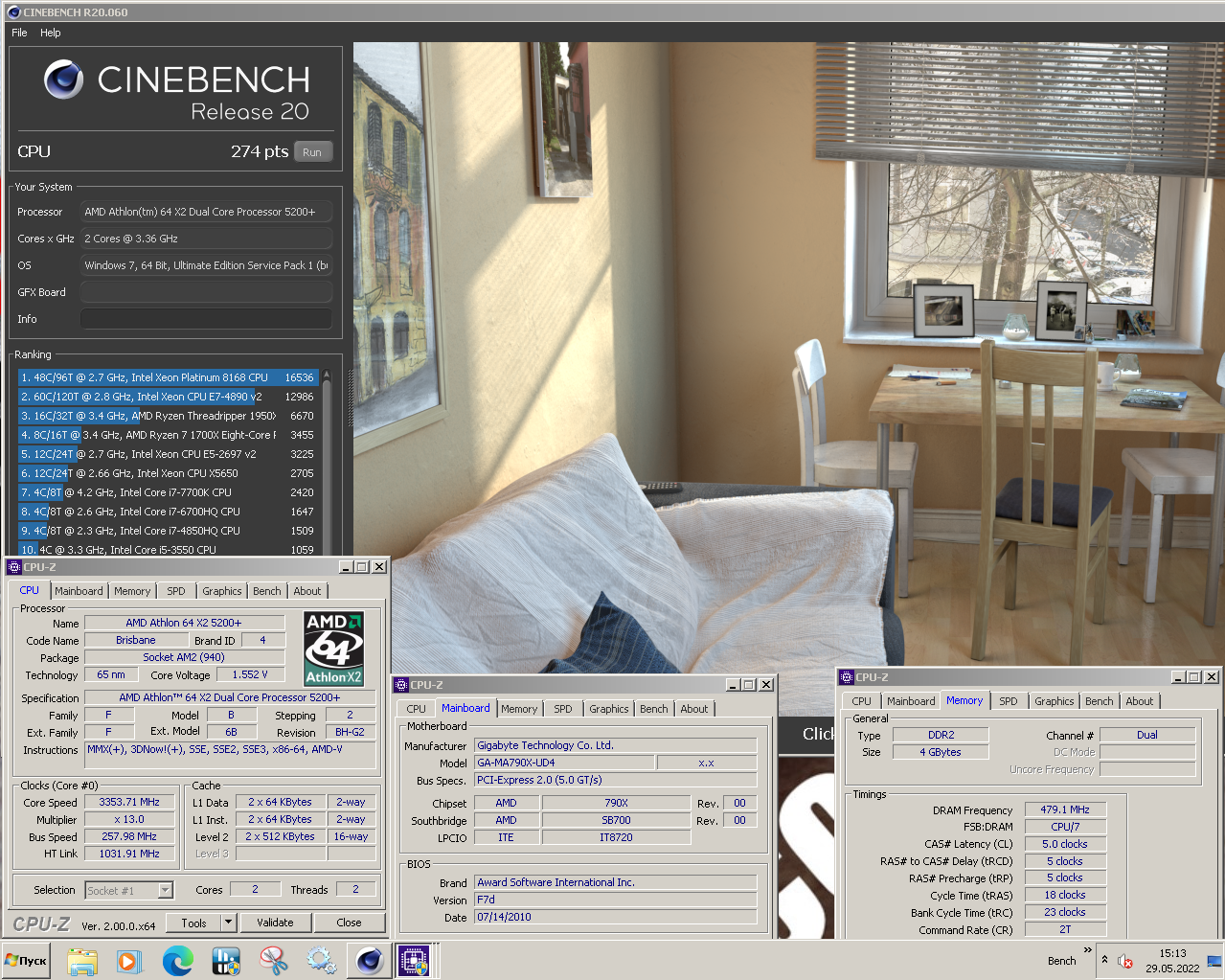Image resolution: width=1225 pixels, height=980 pixels.
Task: Open Bench tab in CPU-Z CPU window
Action: [x=267, y=591]
